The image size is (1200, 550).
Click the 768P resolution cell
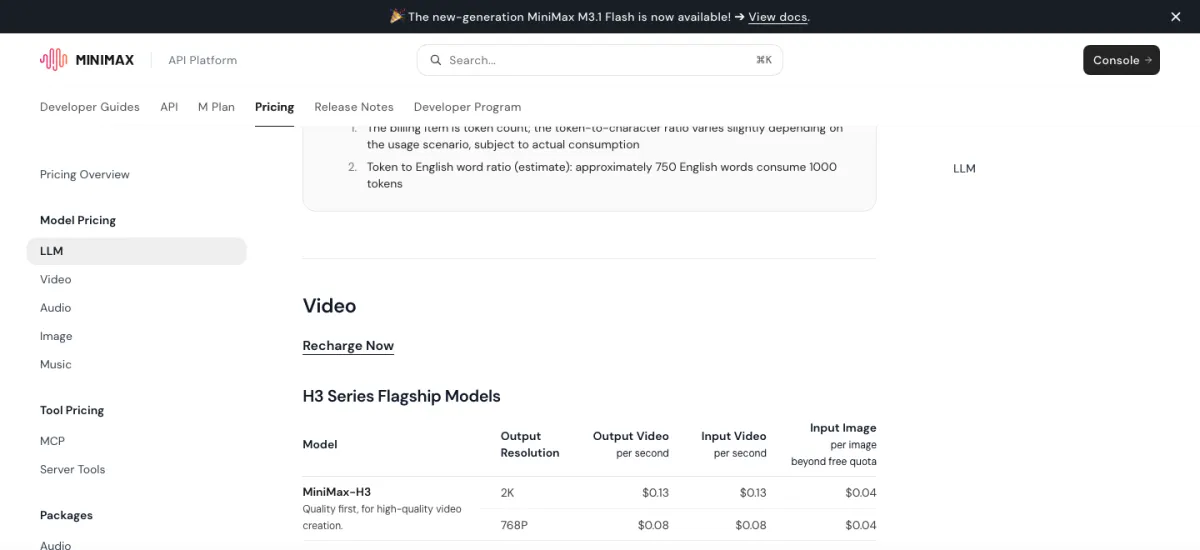514,525
